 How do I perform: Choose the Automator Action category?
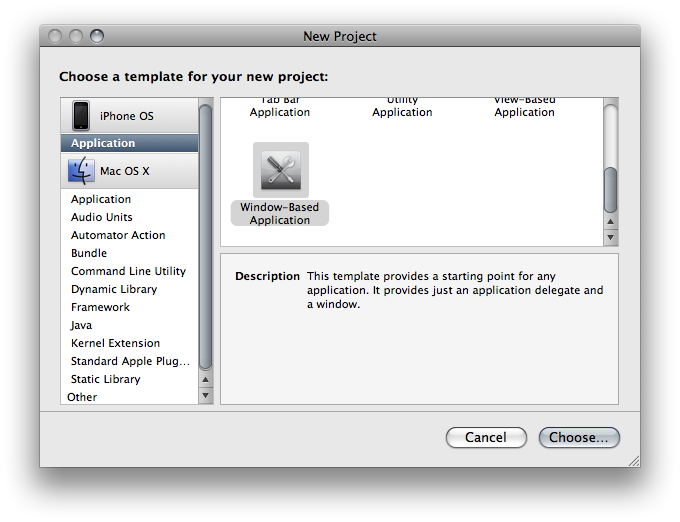pyautogui.click(x=129, y=235)
